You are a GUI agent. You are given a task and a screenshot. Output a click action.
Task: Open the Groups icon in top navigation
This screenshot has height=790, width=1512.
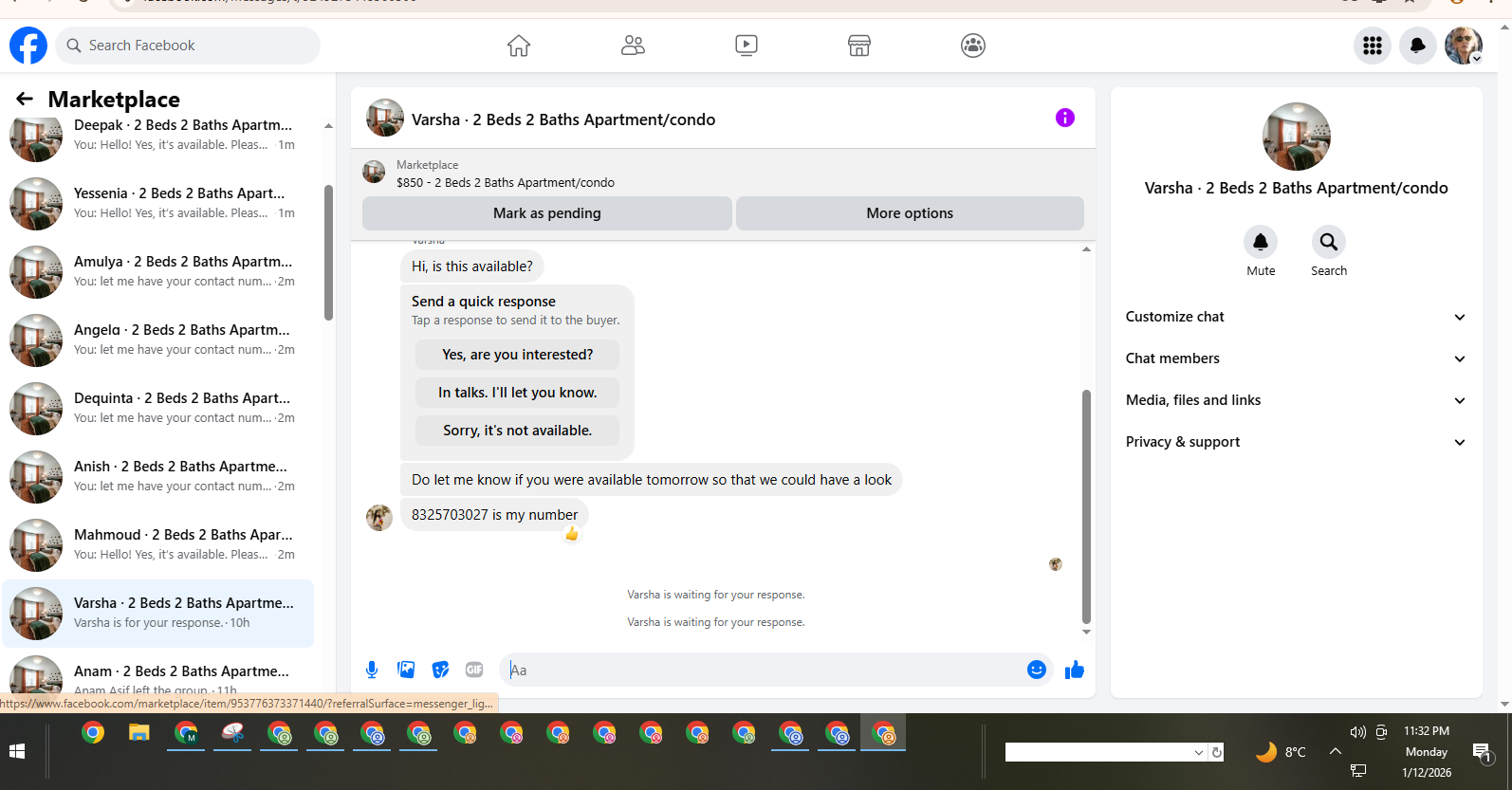pyautogui.click(x=973, y=46)
